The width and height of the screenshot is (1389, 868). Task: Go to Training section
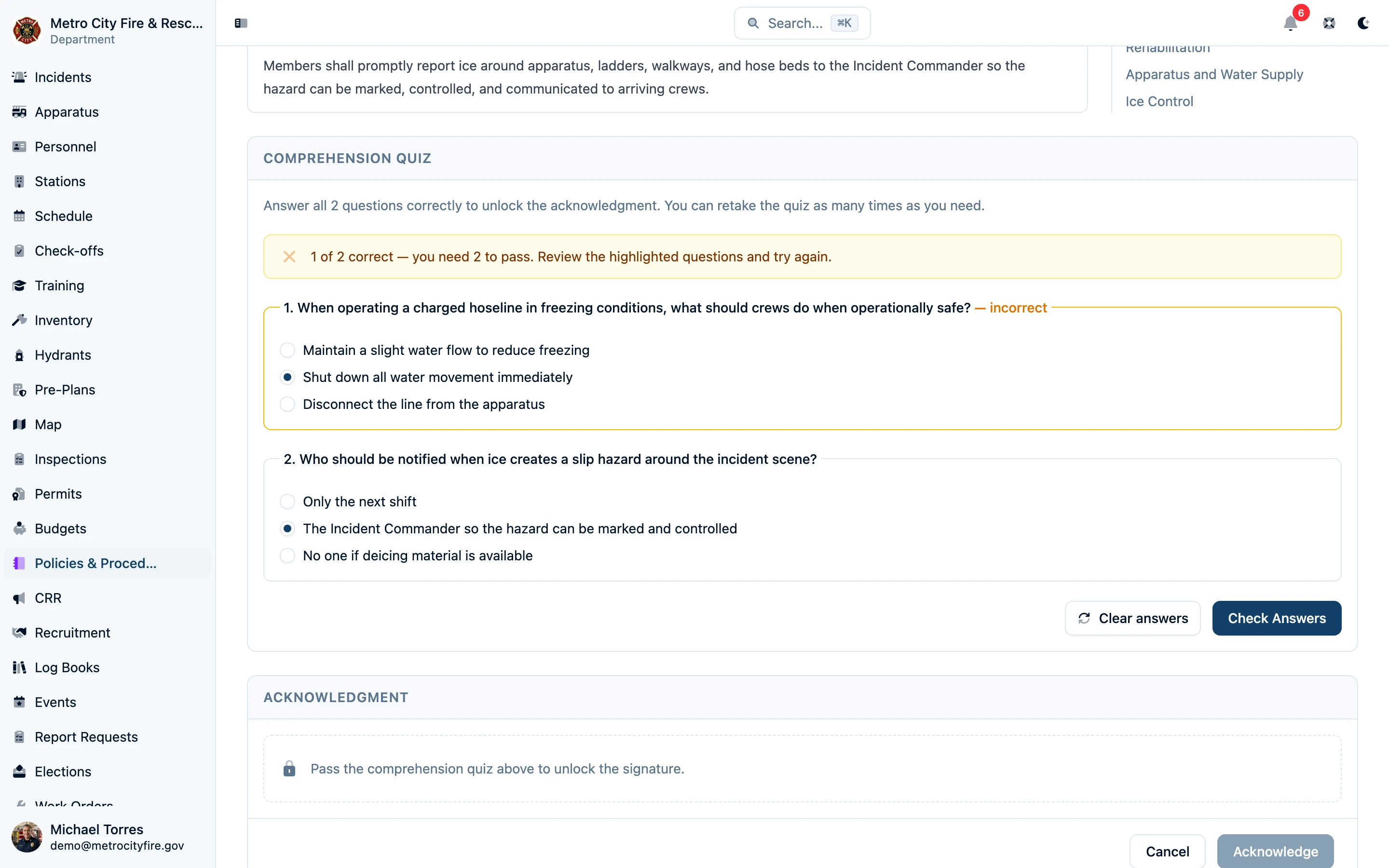[x=108, y=285]
